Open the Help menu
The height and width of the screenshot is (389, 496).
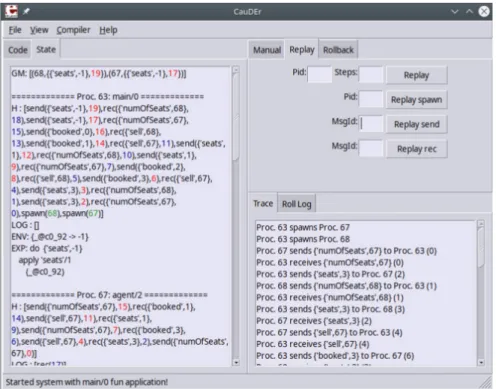tap(108, 30)
